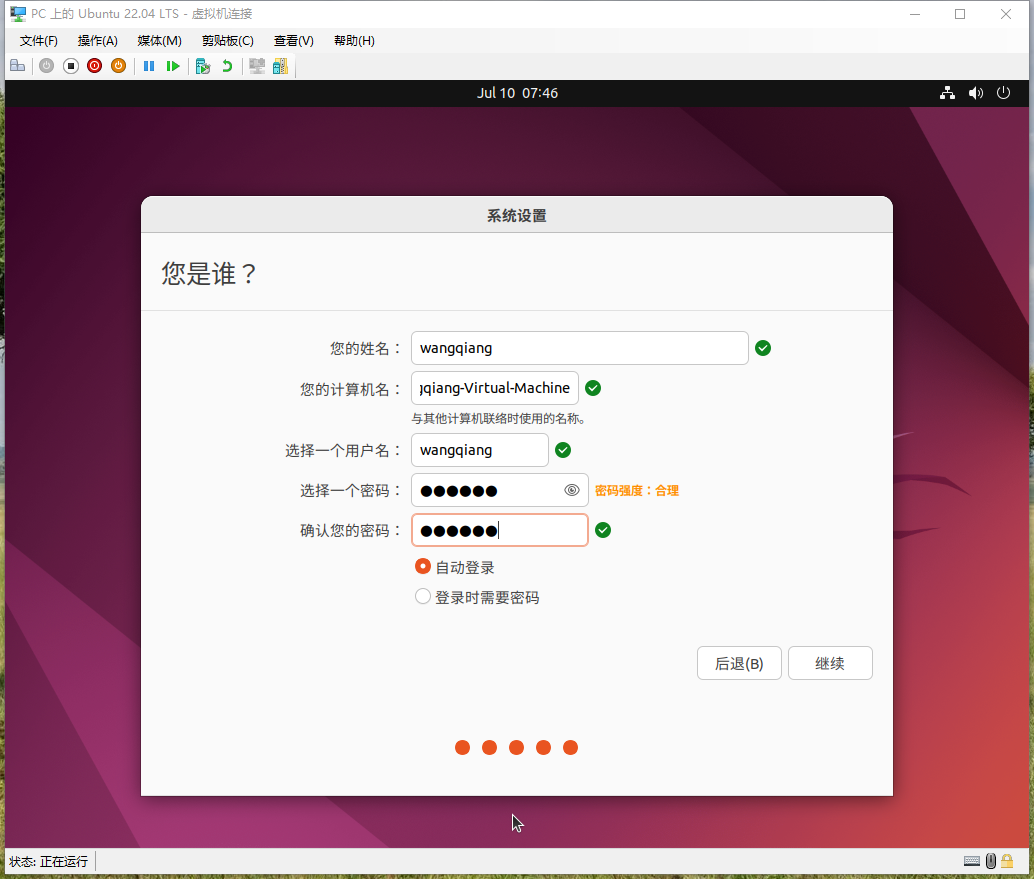The image size is (1034, 879).
Task: Click the red Shut Down icon
Action: (94, 66)
